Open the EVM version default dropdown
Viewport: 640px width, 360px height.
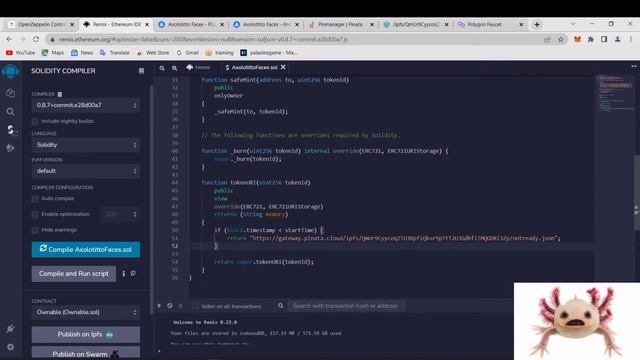click(x=86, y=171)
